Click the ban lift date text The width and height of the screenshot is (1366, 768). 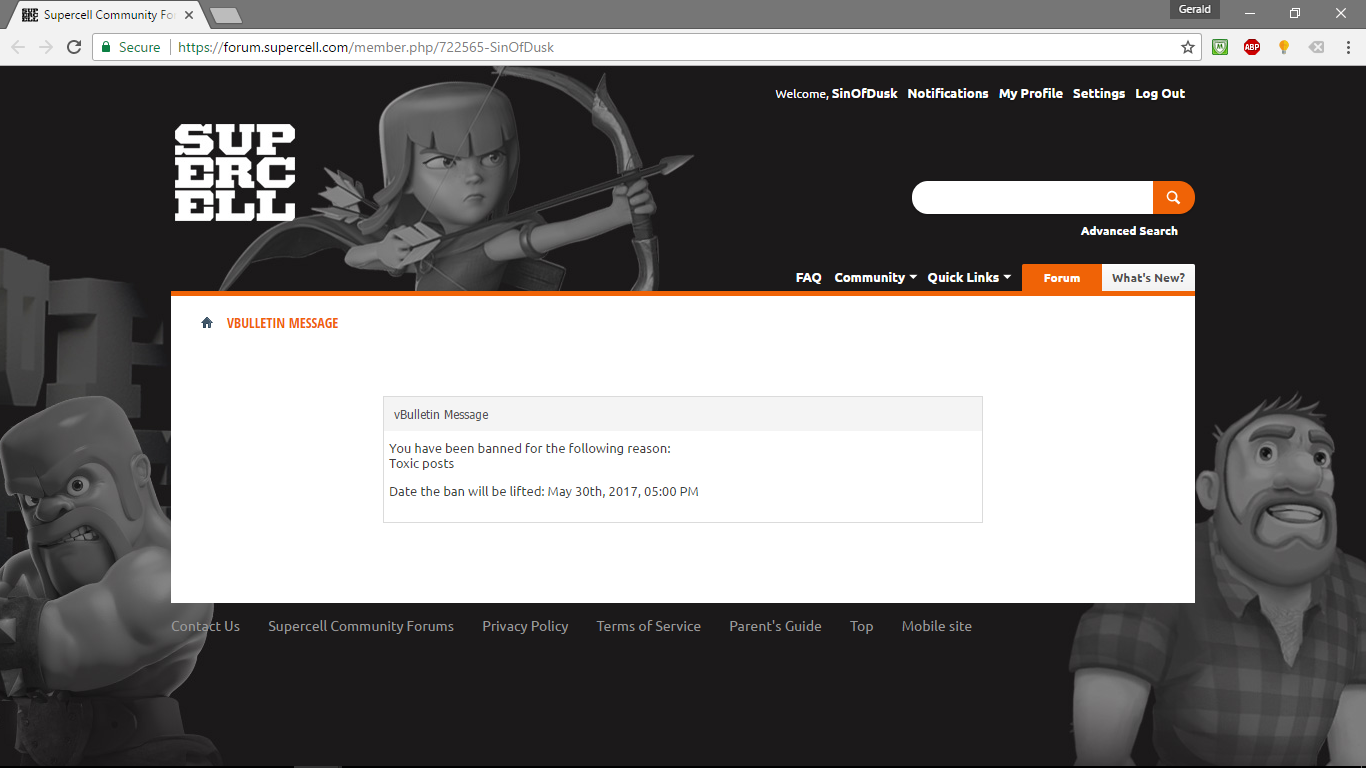(544, 492)
